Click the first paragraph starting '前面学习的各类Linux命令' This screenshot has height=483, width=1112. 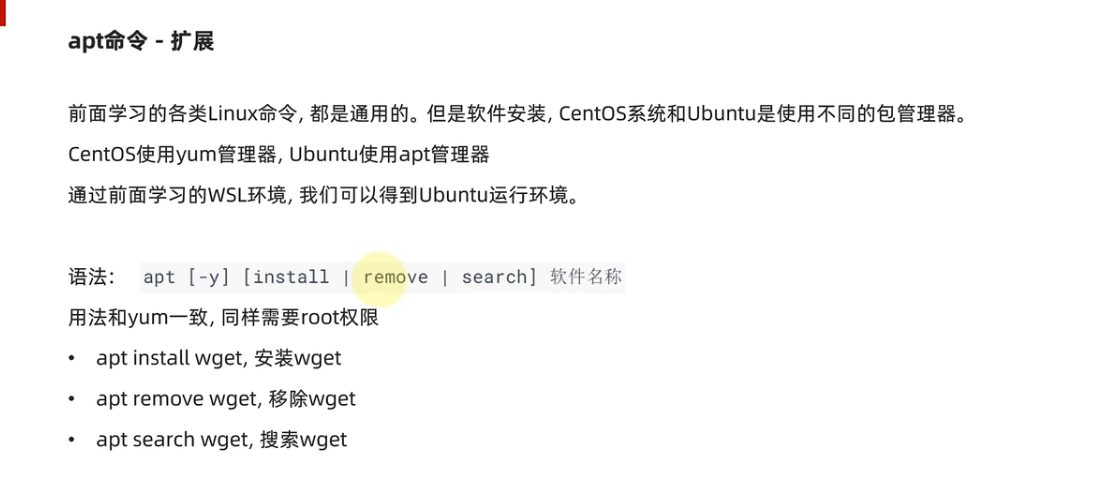tap(518, 114)
